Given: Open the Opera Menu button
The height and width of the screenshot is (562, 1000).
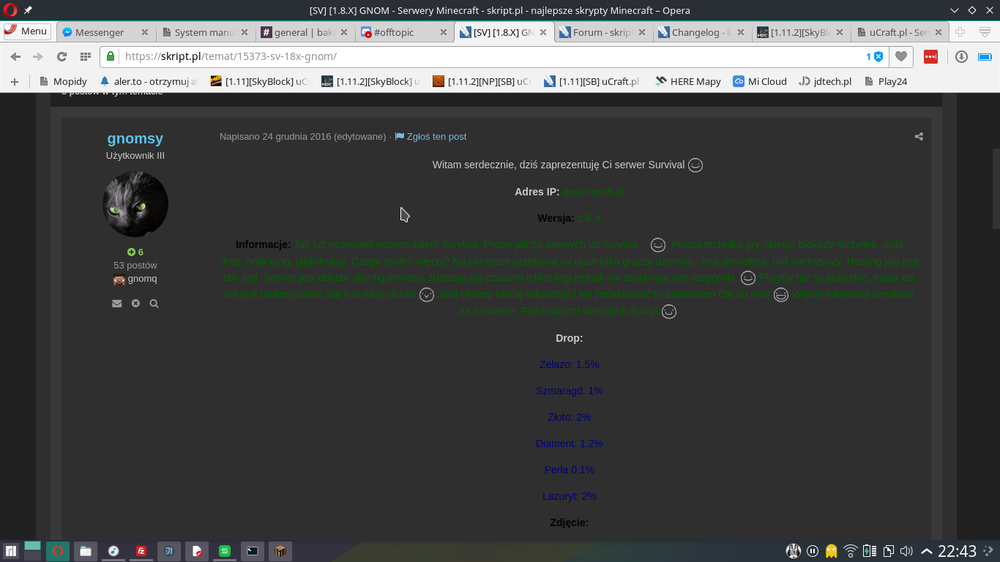Looking at the screenshot, I should coord(26,31).
